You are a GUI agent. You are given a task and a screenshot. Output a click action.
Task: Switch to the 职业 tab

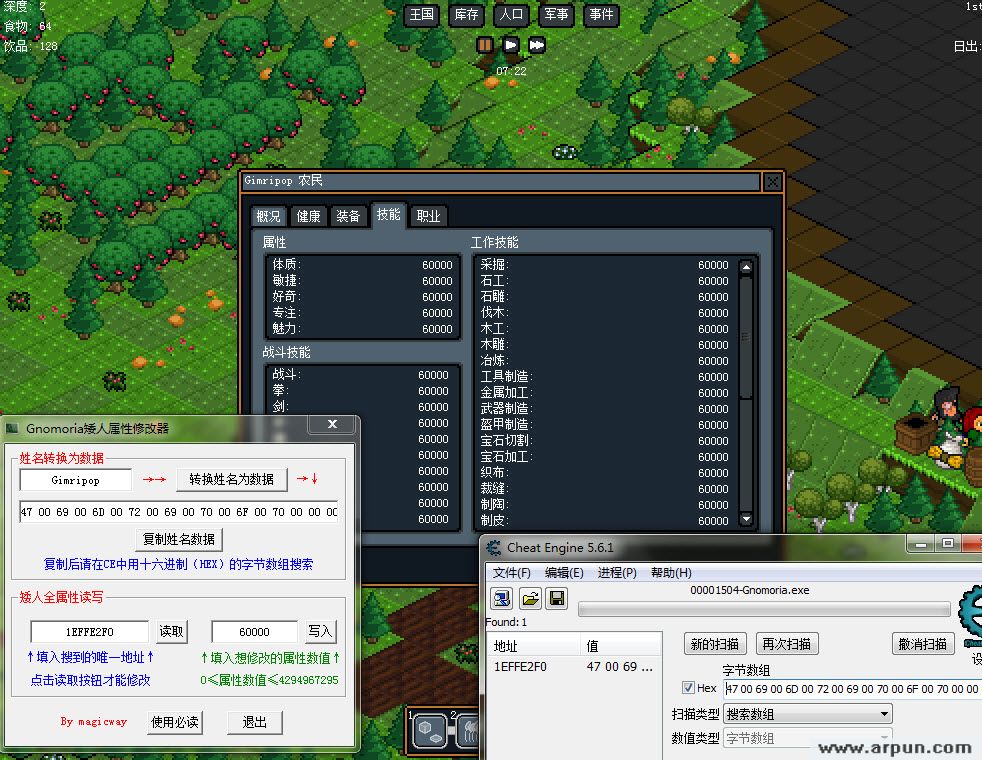[x=428, y=216]
